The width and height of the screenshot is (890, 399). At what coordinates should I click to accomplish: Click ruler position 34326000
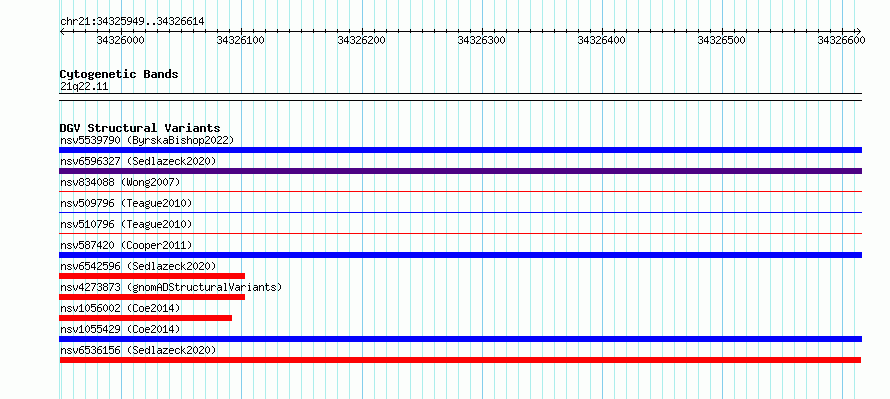coord(120,40)
